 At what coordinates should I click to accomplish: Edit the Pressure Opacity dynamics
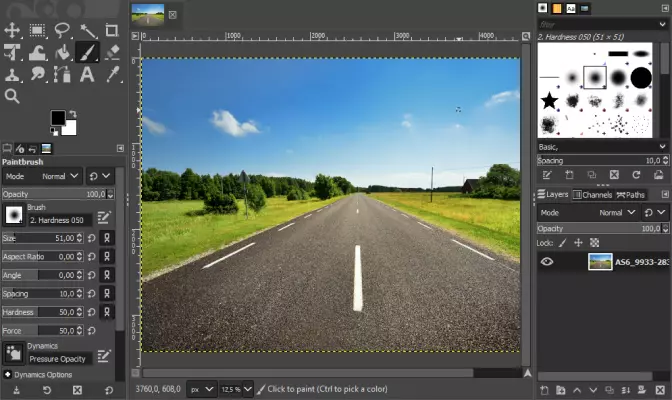(x=104, y=356)
